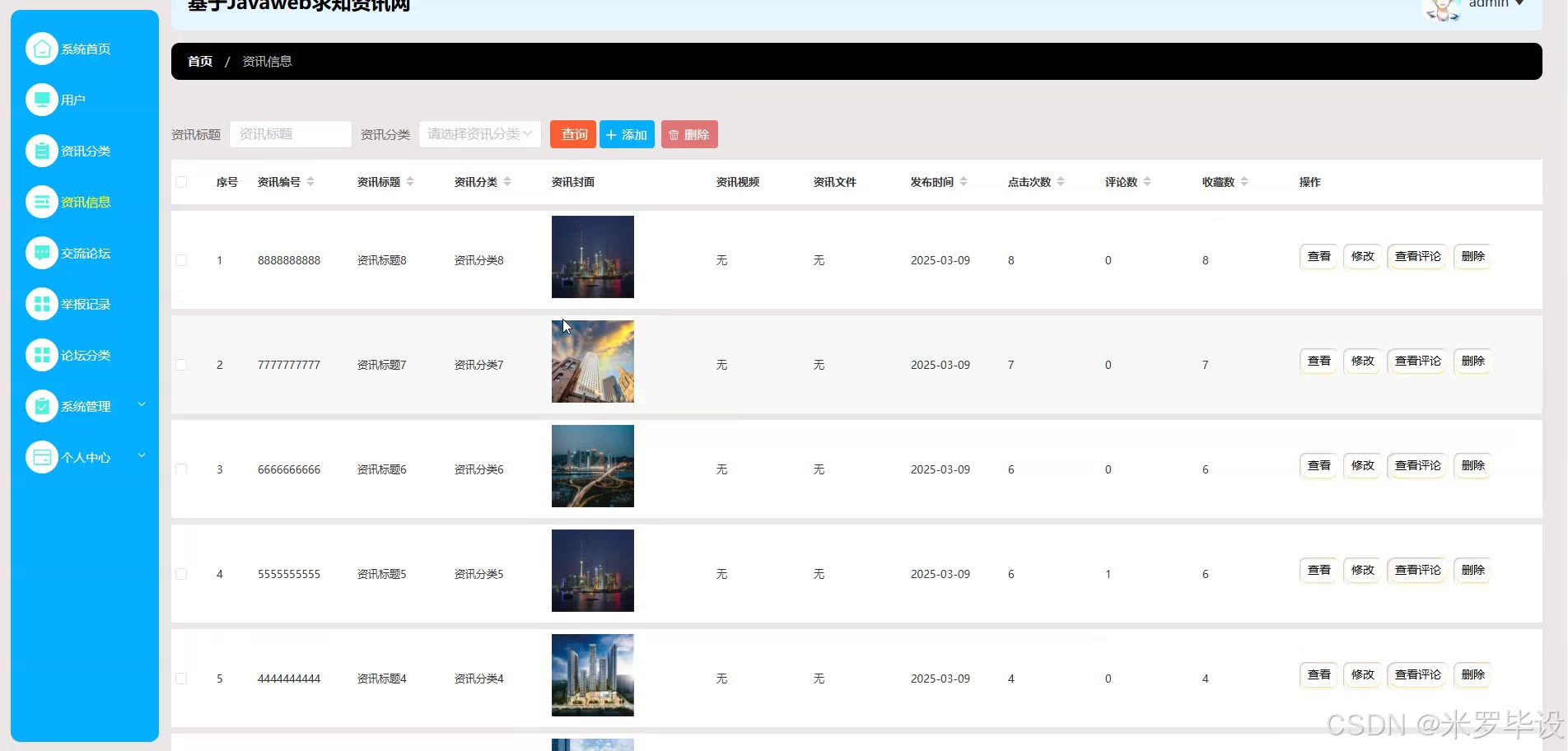The height and width of the screenshot is (751, 1568).
Task: Click the 用户 monitor icon in sidebar
Action: (42, 100)
